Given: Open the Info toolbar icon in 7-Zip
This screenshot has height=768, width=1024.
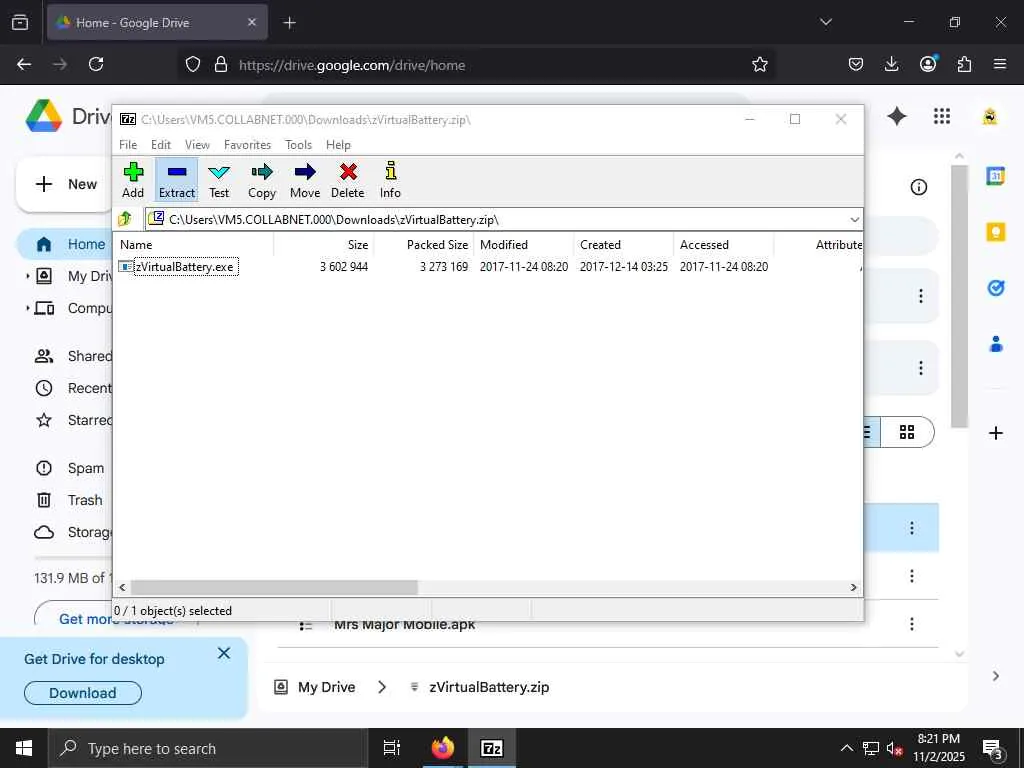Looking at the screenshot, I should (390, 180).
